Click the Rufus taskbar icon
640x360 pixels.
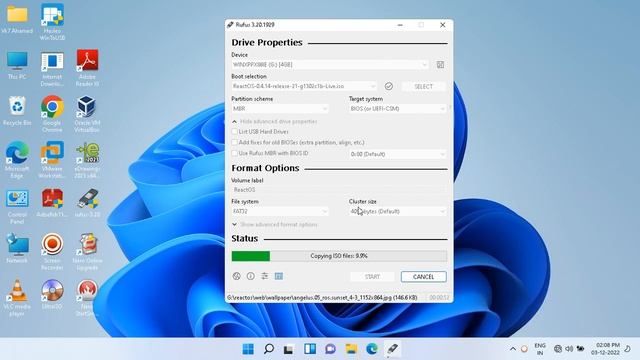tap(392, 349)
